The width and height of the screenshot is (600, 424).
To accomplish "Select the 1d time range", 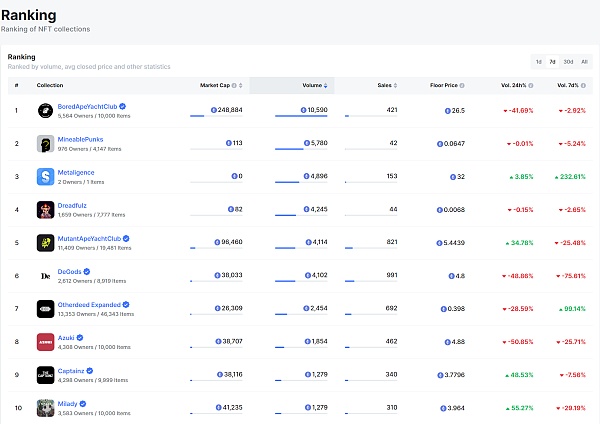I will 539,61.
